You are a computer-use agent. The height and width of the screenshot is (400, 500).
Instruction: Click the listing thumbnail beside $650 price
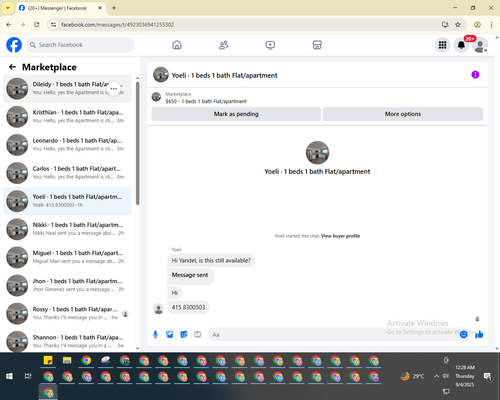[156, 97]
